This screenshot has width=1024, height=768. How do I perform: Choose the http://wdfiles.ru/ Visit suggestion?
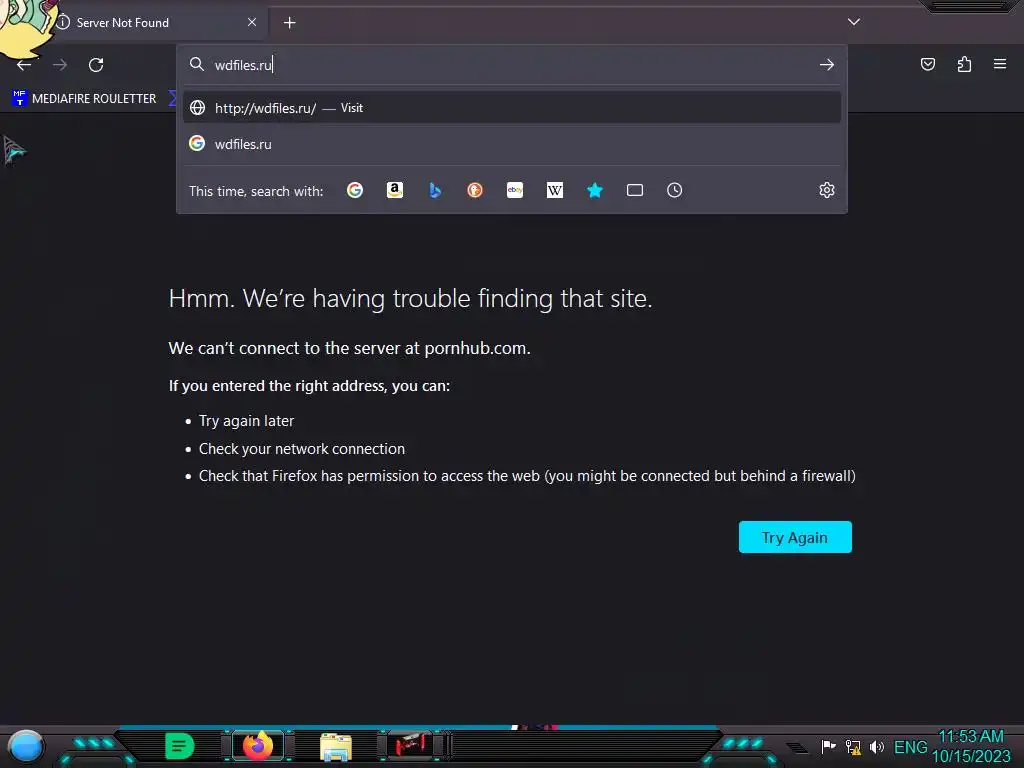512,108
